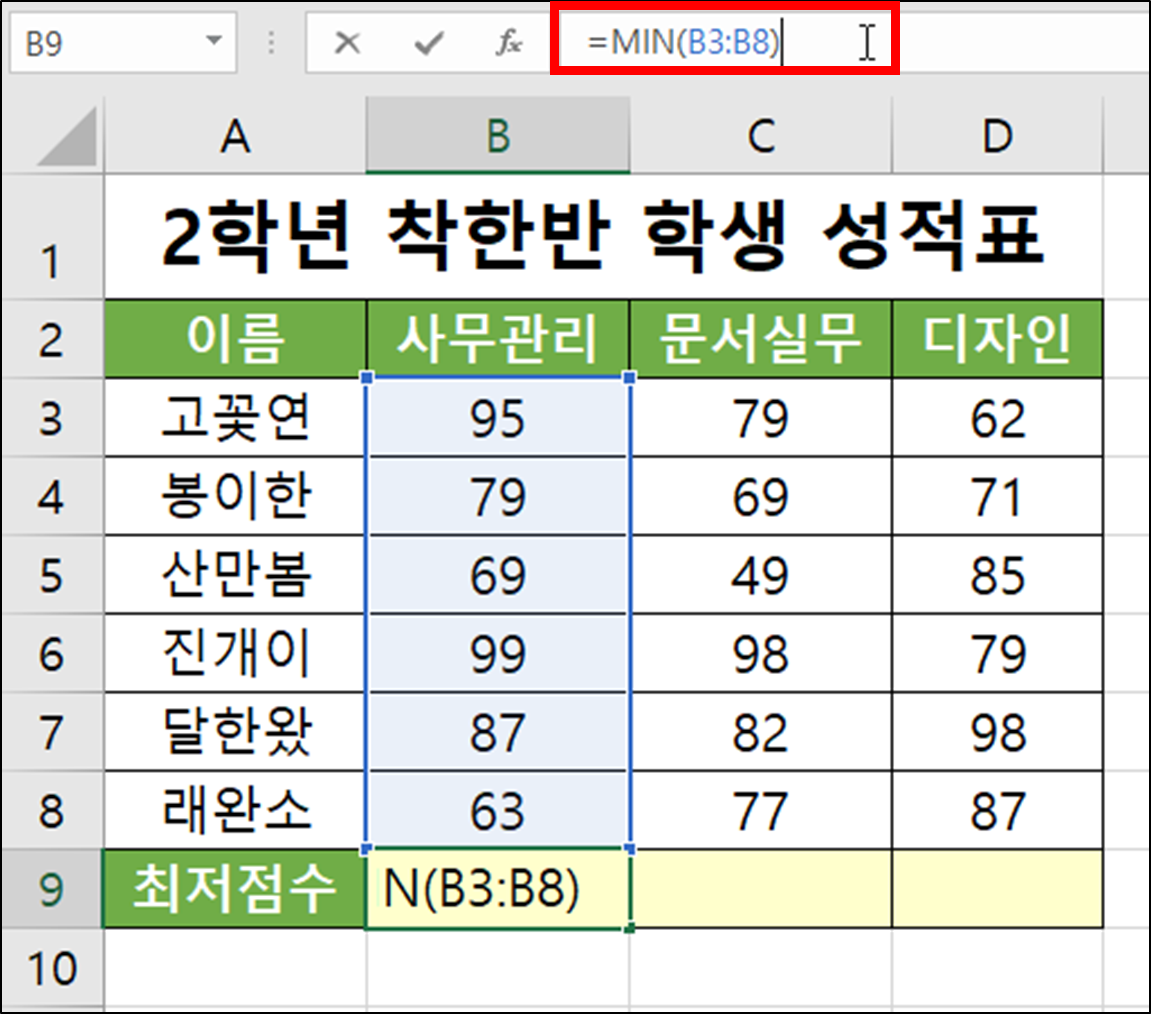This screenshot has height=1014, width=1151.
Task: Click empty cell C9 beside the formula cell
Action: point(762,890)
